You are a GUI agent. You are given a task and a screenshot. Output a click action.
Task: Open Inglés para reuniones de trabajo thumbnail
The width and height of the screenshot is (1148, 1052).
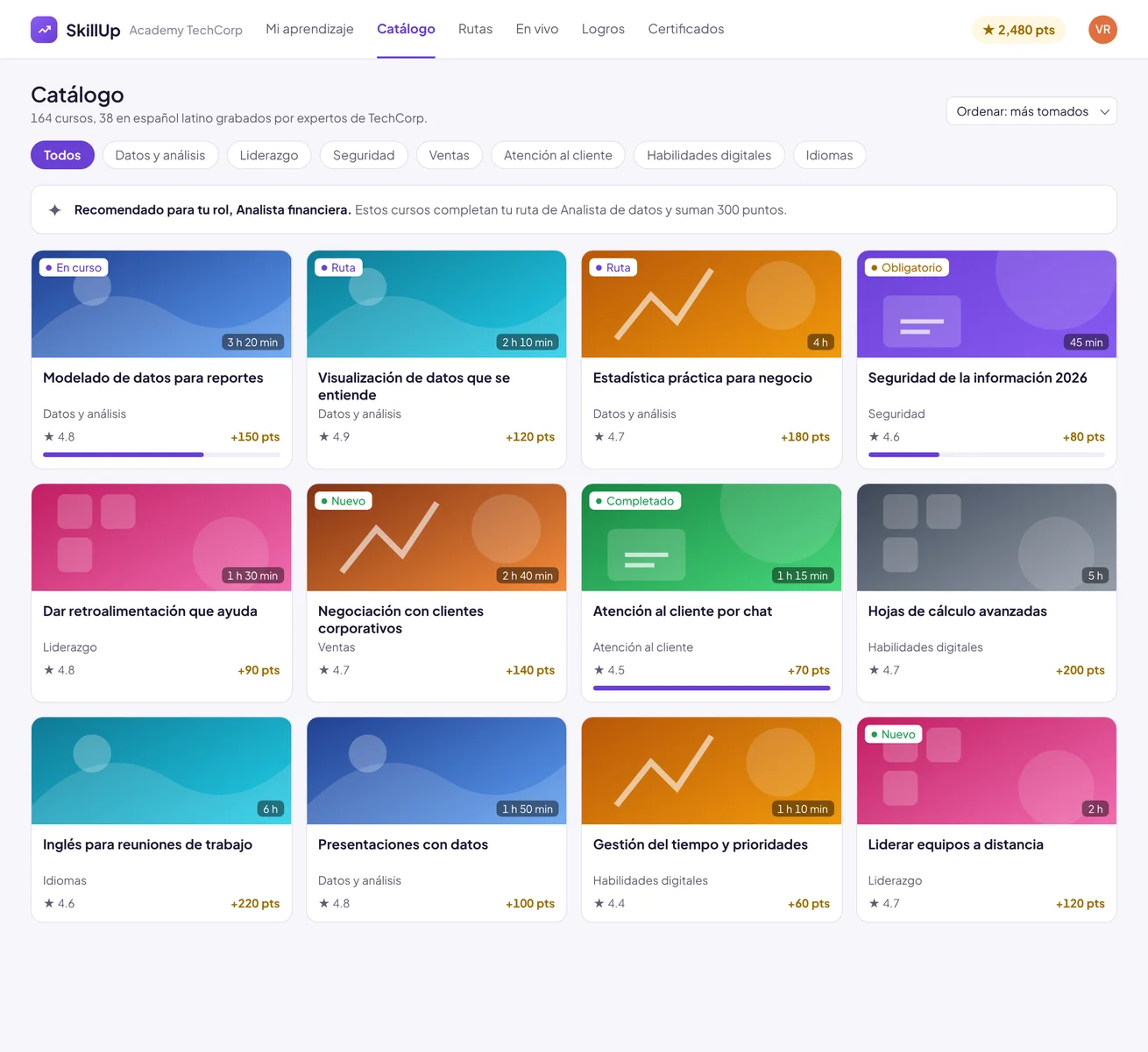click(x=161, y=771)
